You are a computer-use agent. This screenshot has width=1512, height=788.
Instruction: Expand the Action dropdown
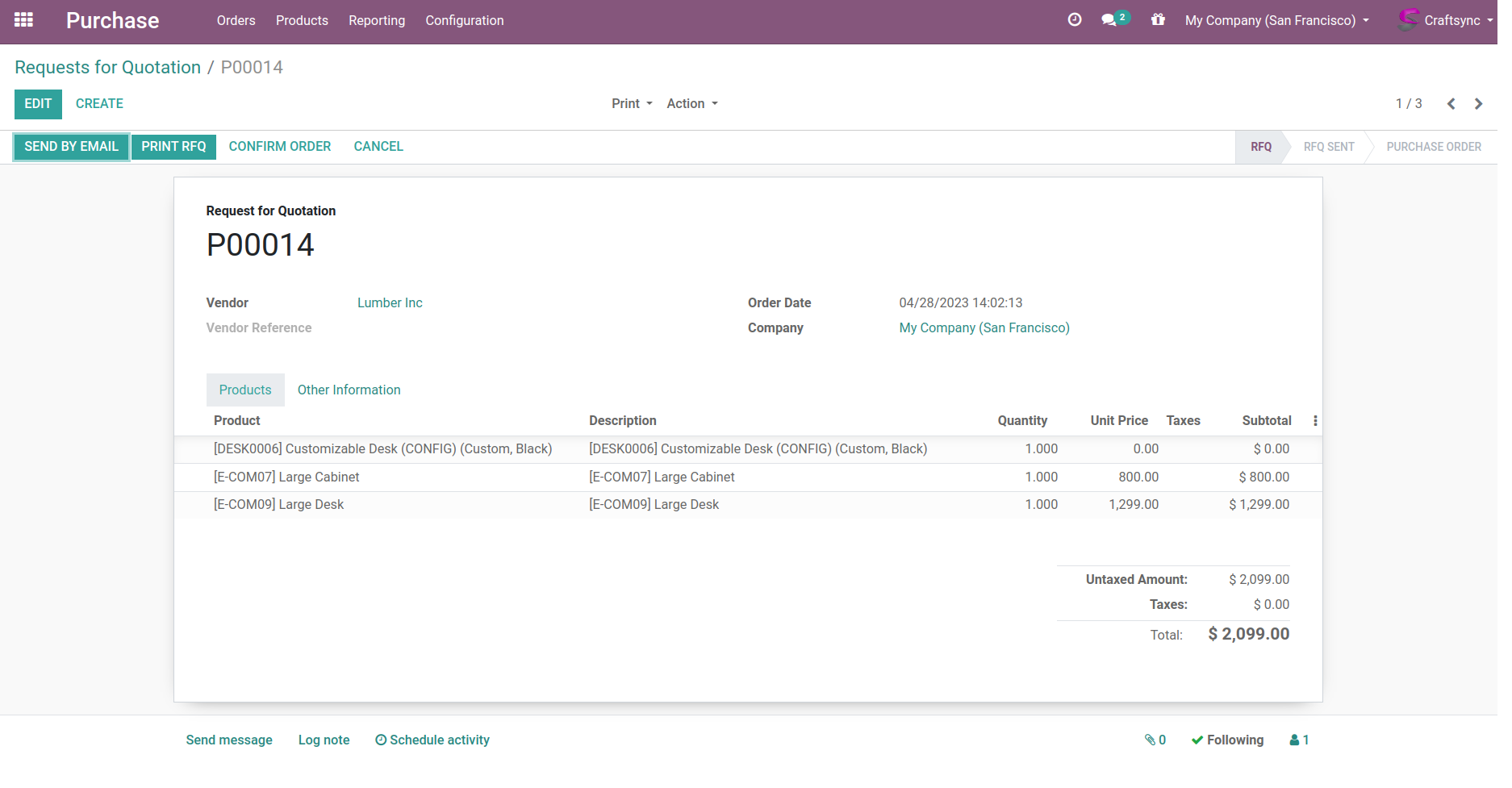click(691, 104)
